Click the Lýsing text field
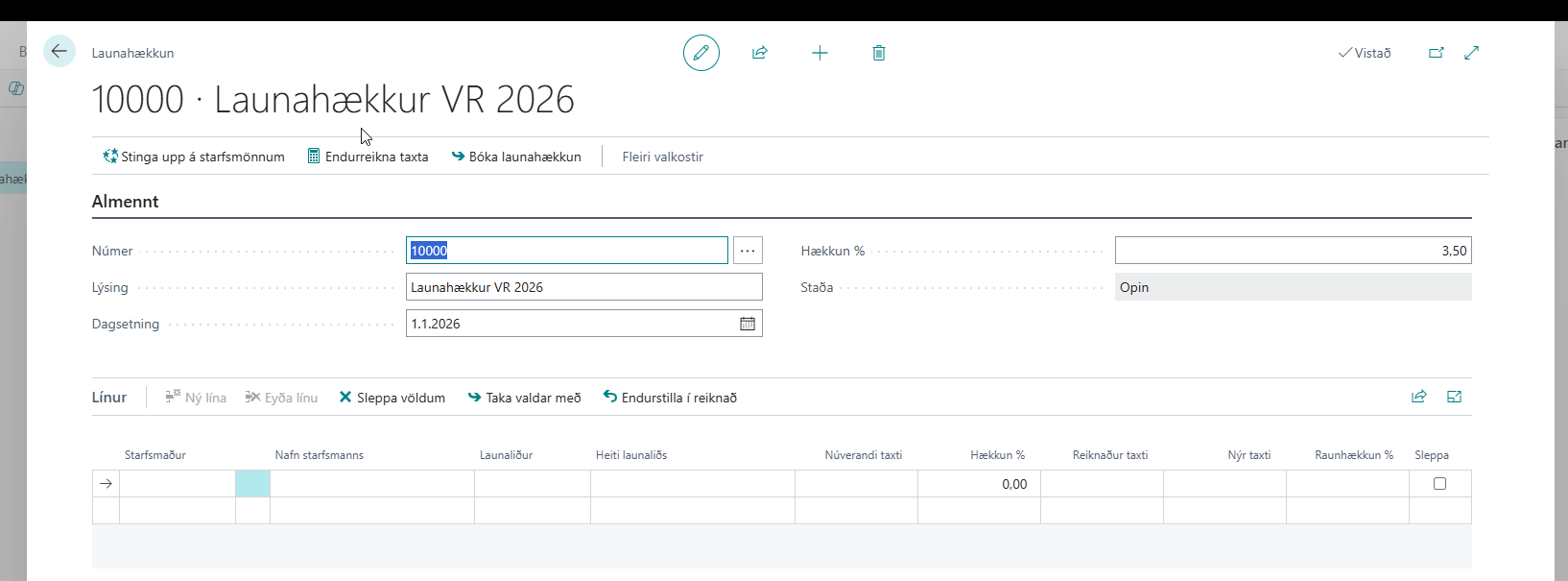This screenshot has width=1568, height=581. [x=583, y=287]
